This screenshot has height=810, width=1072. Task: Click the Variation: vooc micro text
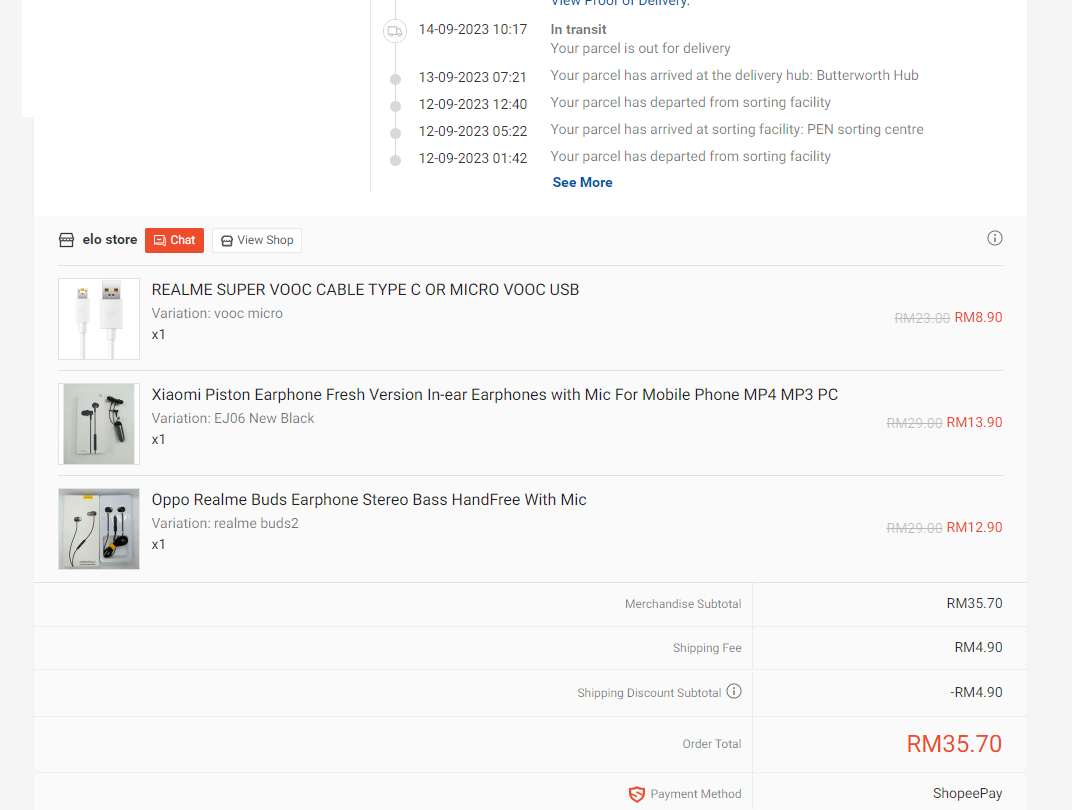point(217,313)
